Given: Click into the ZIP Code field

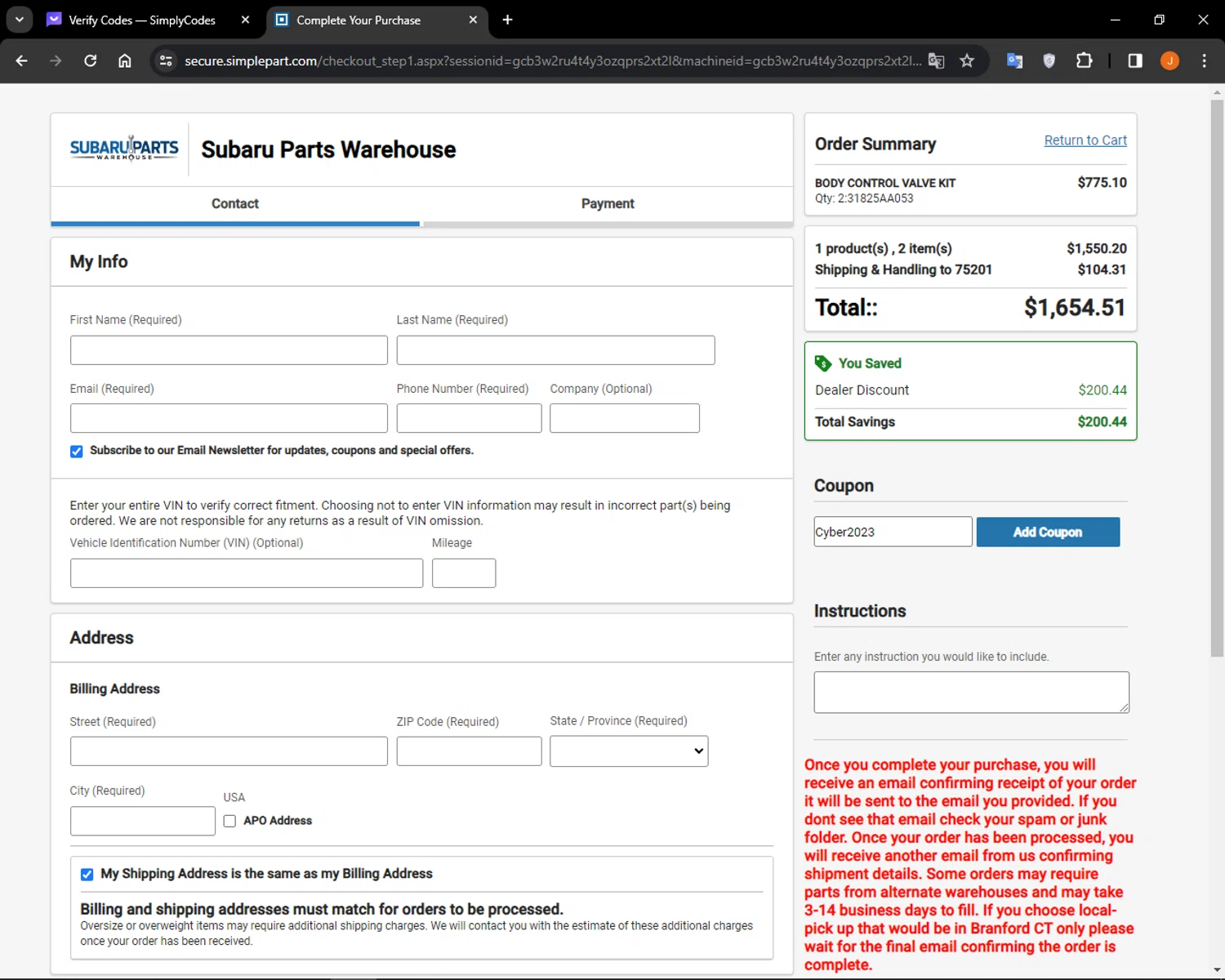Looking at the screenshot, I should tap(469, 751).
